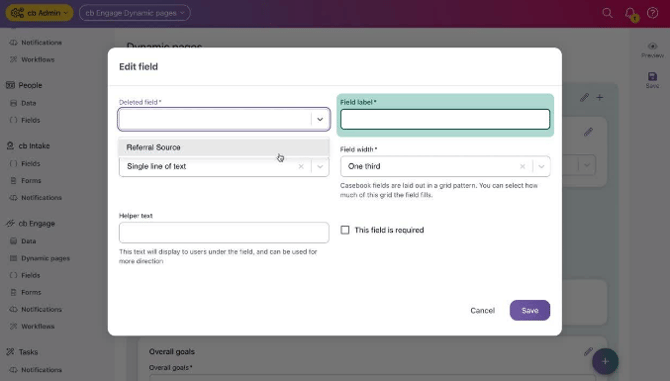The width and height of the screenshot is (670, 381).
Task: Expand the Deleted field dropdown arrow
Action: point(320,120)
